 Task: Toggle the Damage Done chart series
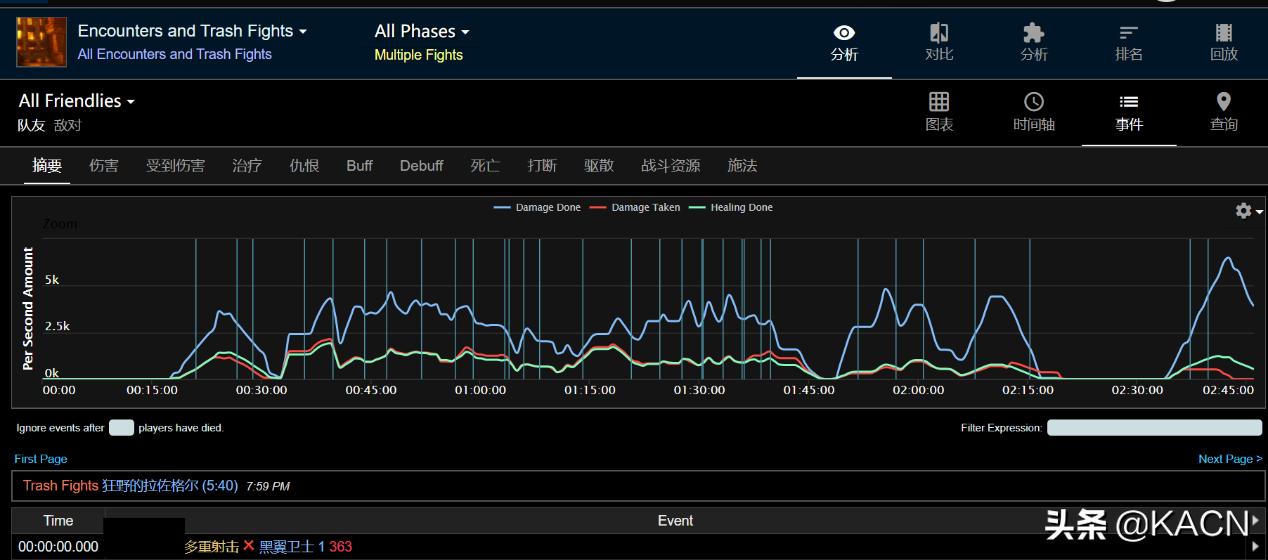click(538, 208)
